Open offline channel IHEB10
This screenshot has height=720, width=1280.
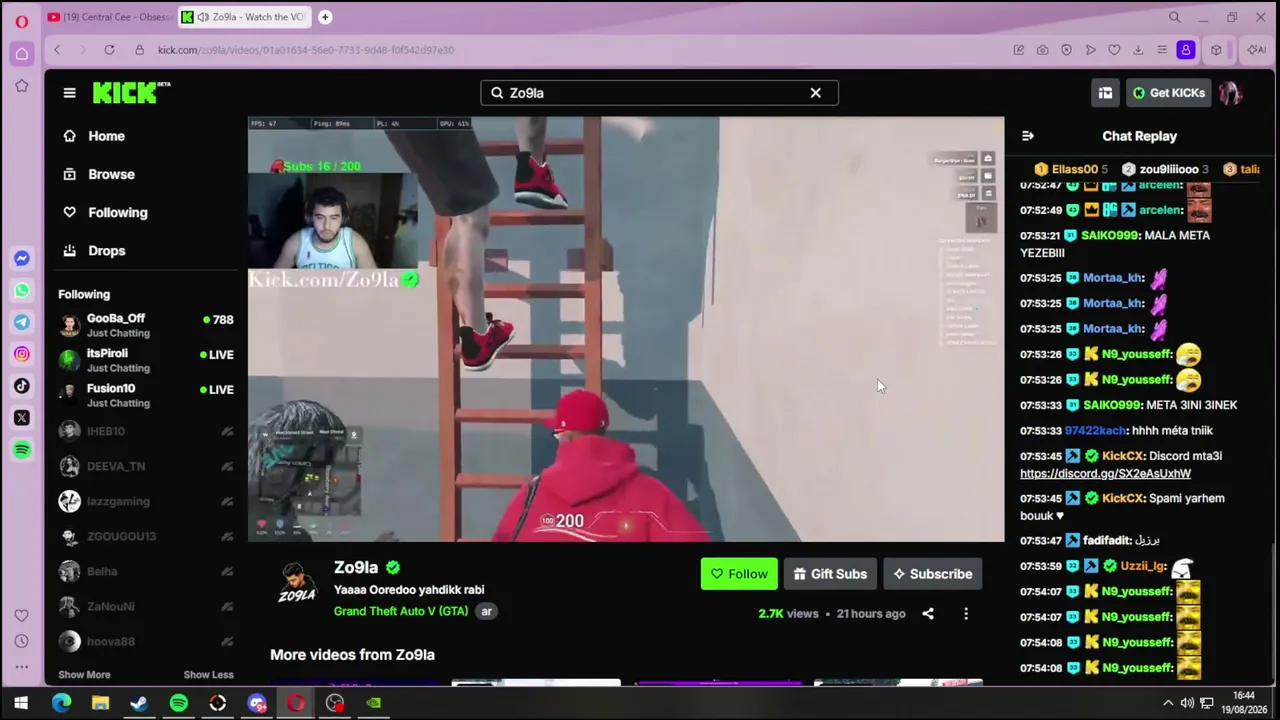pyautogui.click(x=146, y=431)
